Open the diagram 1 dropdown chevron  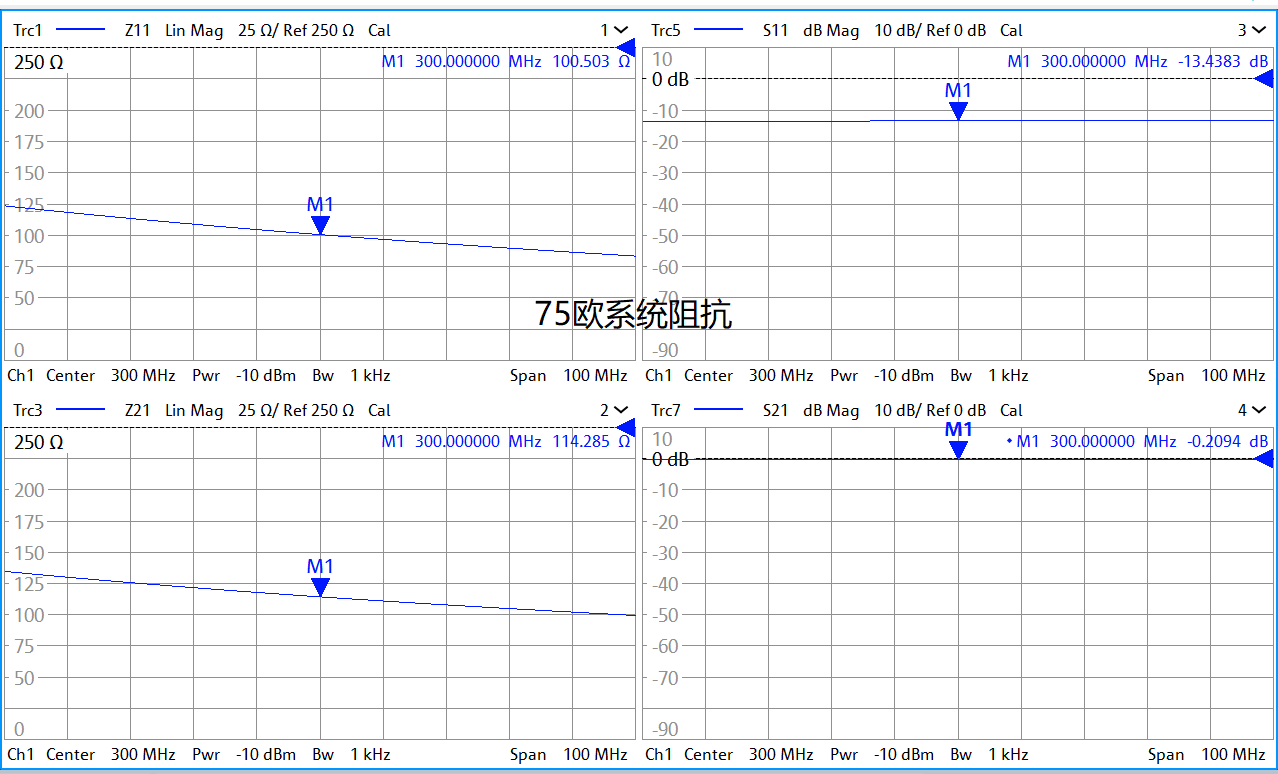click(621, 30)
